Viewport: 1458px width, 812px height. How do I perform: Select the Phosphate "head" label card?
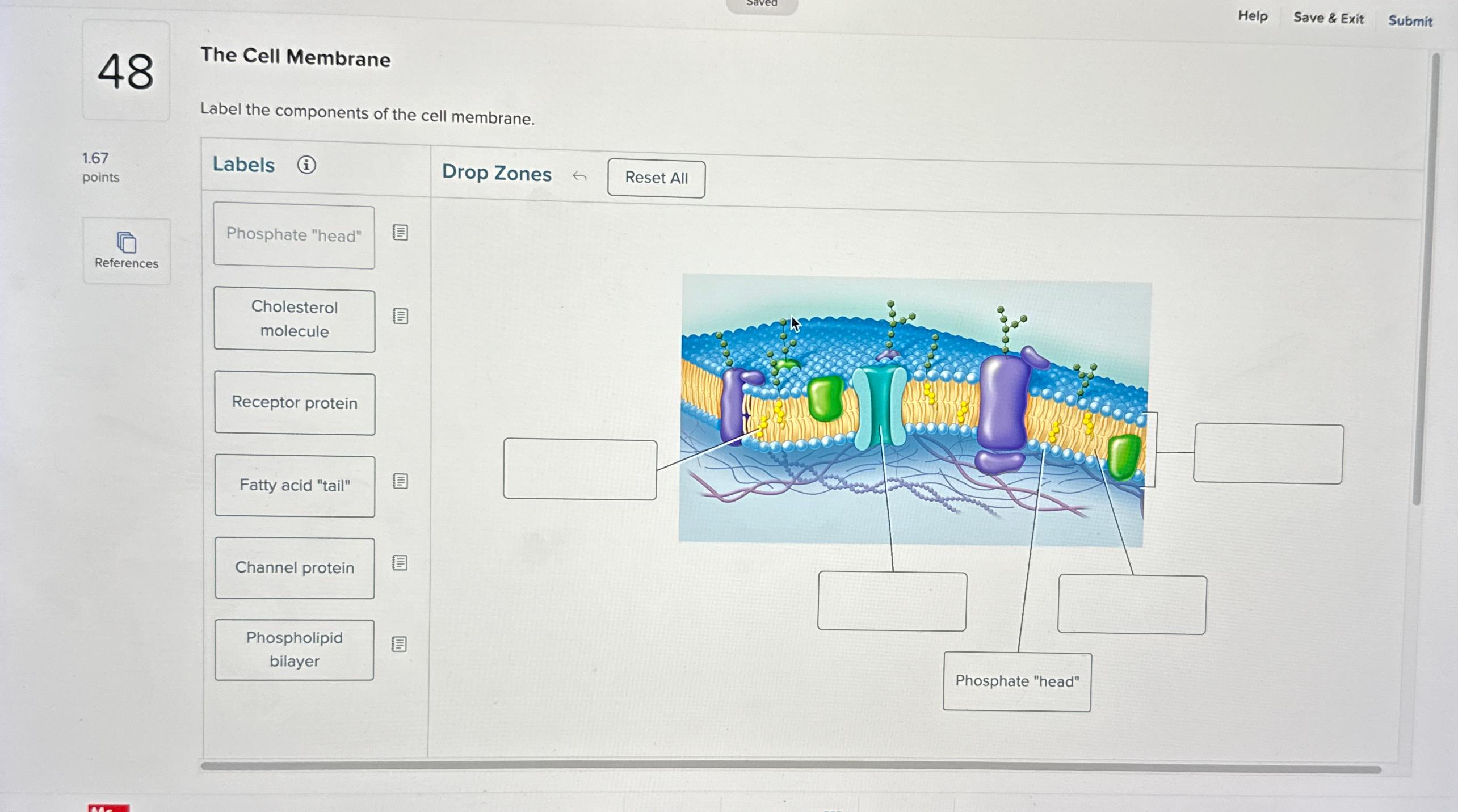pos(295,235)
